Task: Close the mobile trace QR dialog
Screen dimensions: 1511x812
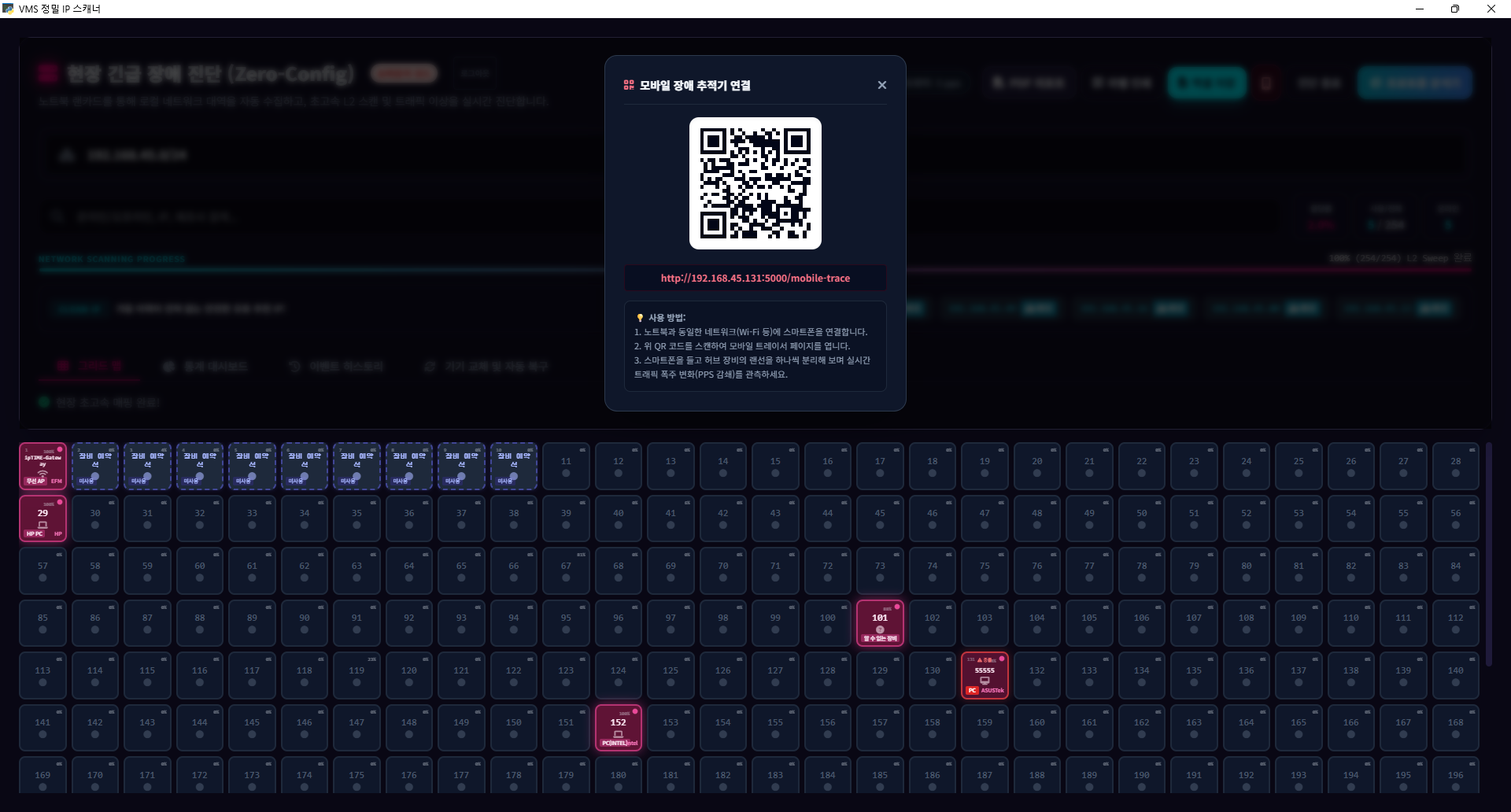Action: tap(881, 85)
